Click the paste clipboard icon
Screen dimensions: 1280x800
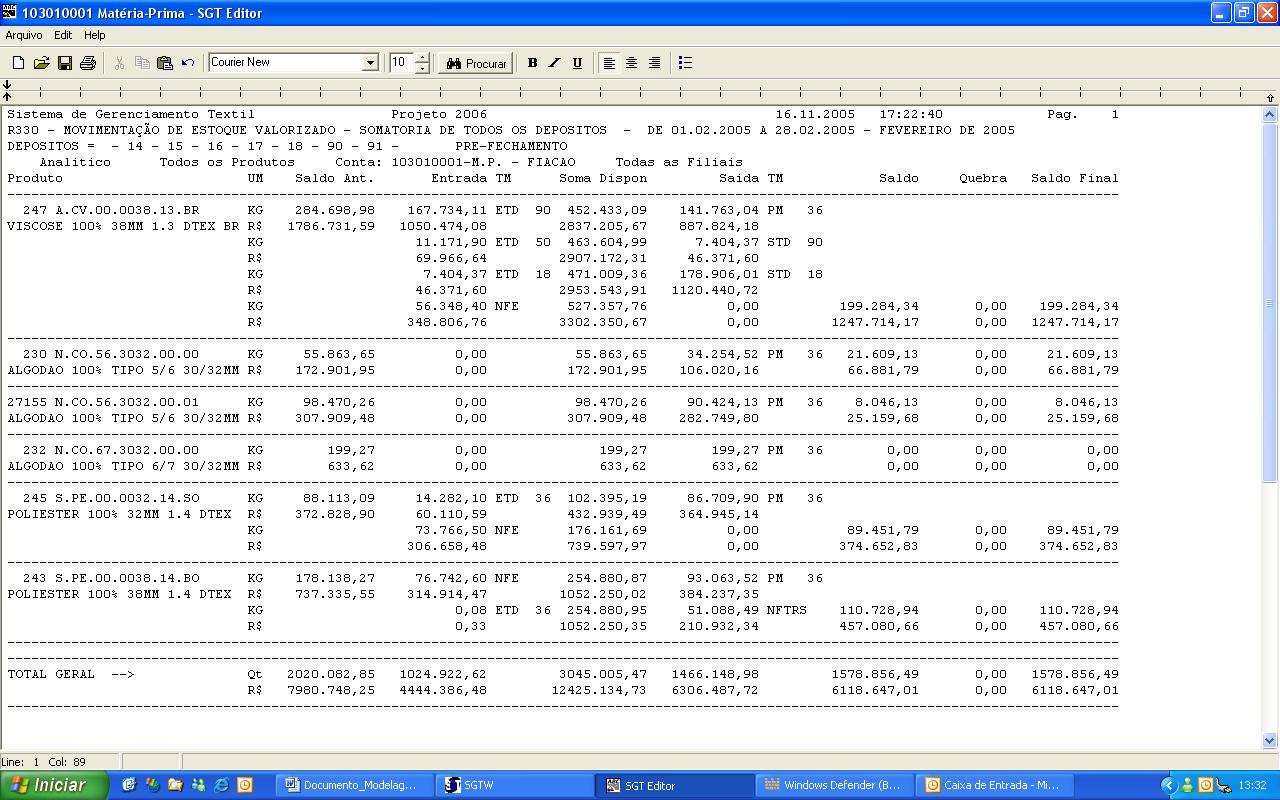pos(165,63)
